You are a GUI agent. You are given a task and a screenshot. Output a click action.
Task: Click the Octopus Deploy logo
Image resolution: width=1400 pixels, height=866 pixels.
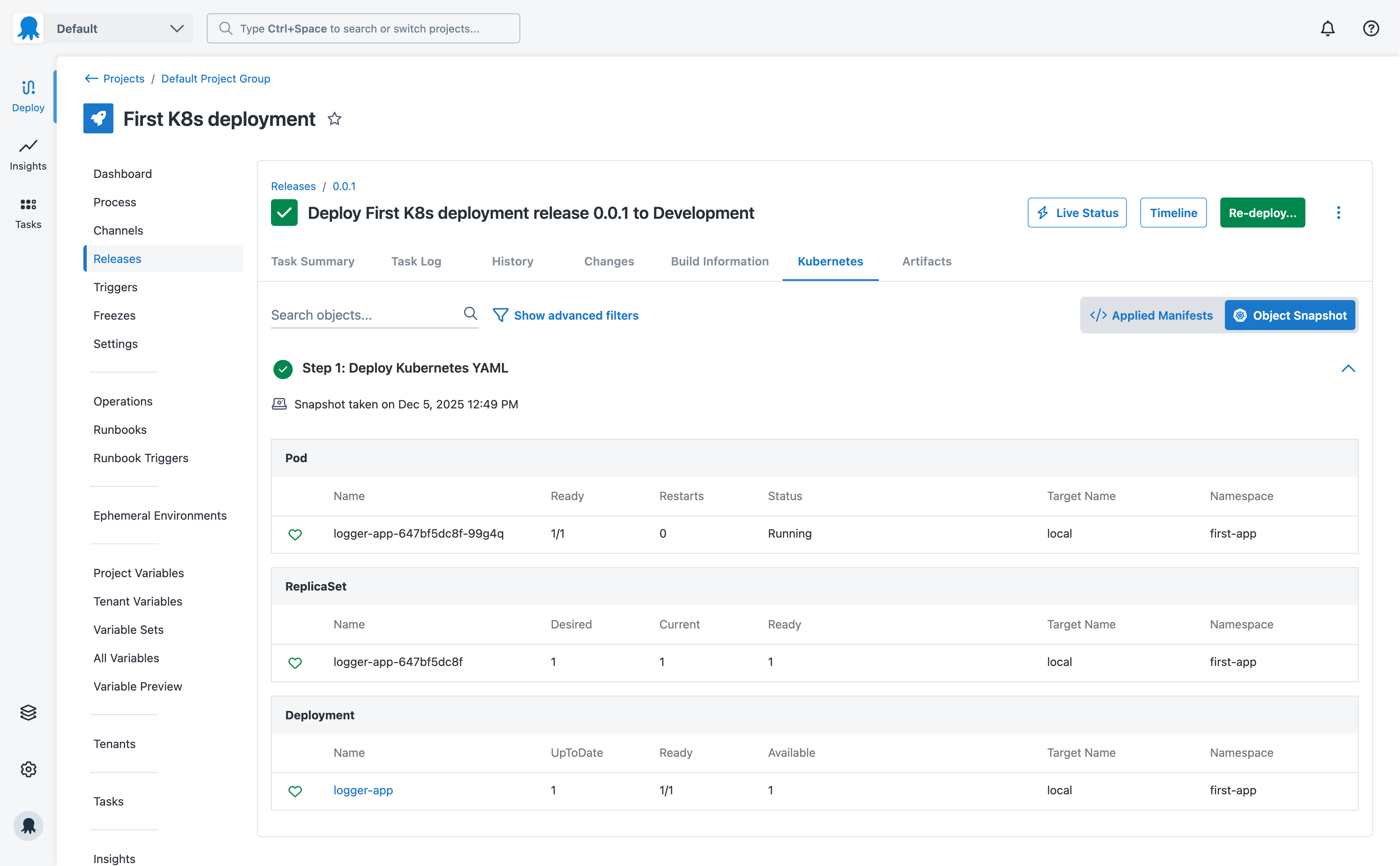pyautogui.click(x=28, y=28)
